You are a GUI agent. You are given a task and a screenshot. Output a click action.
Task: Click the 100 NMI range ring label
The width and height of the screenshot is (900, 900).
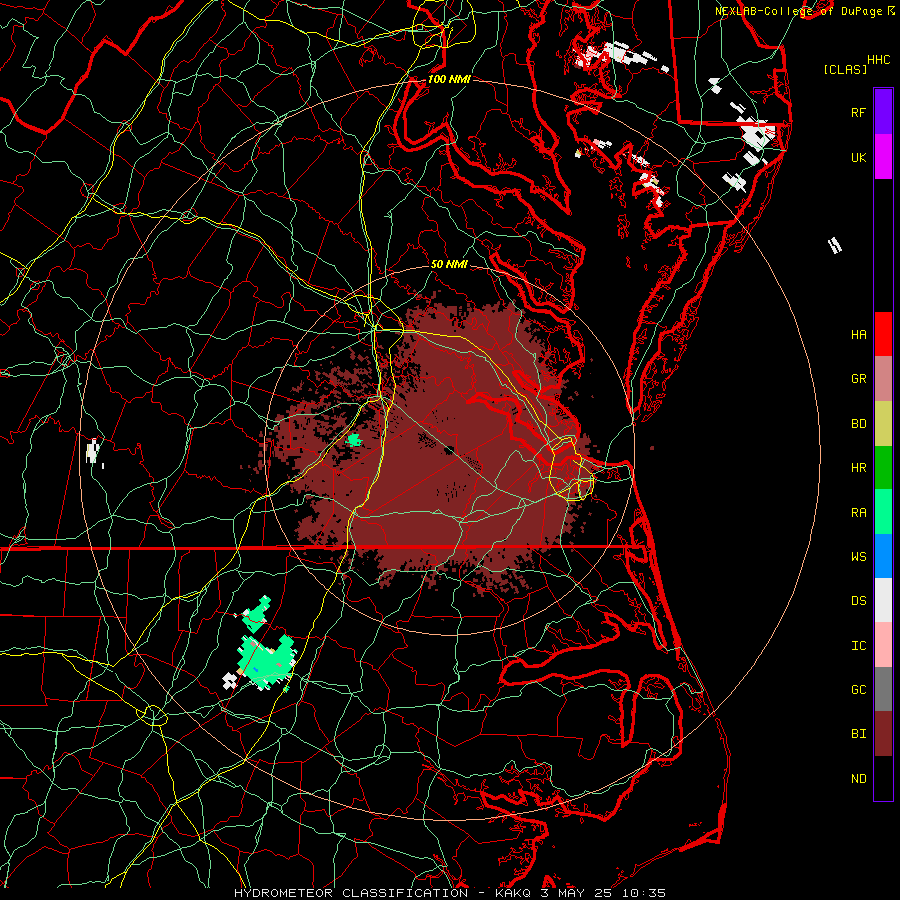pos(449,79)
